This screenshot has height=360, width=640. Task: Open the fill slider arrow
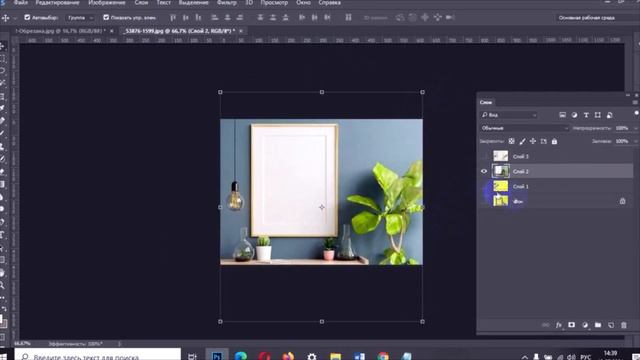pyautogui.click(x=636, y=141)
